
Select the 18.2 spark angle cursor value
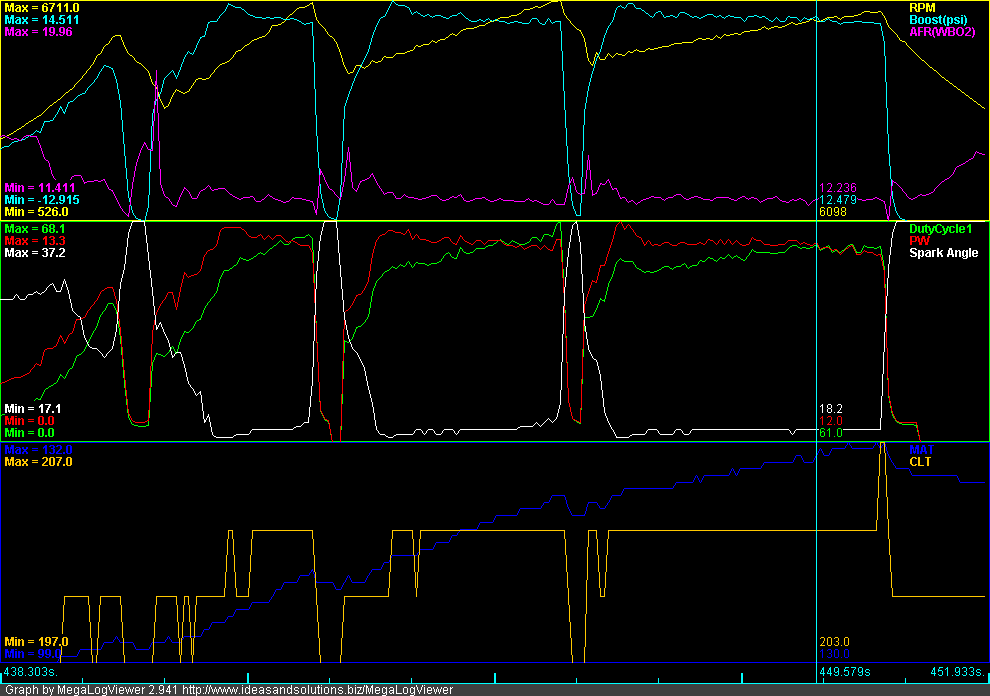pyautogui.click(x=830, y=409)
